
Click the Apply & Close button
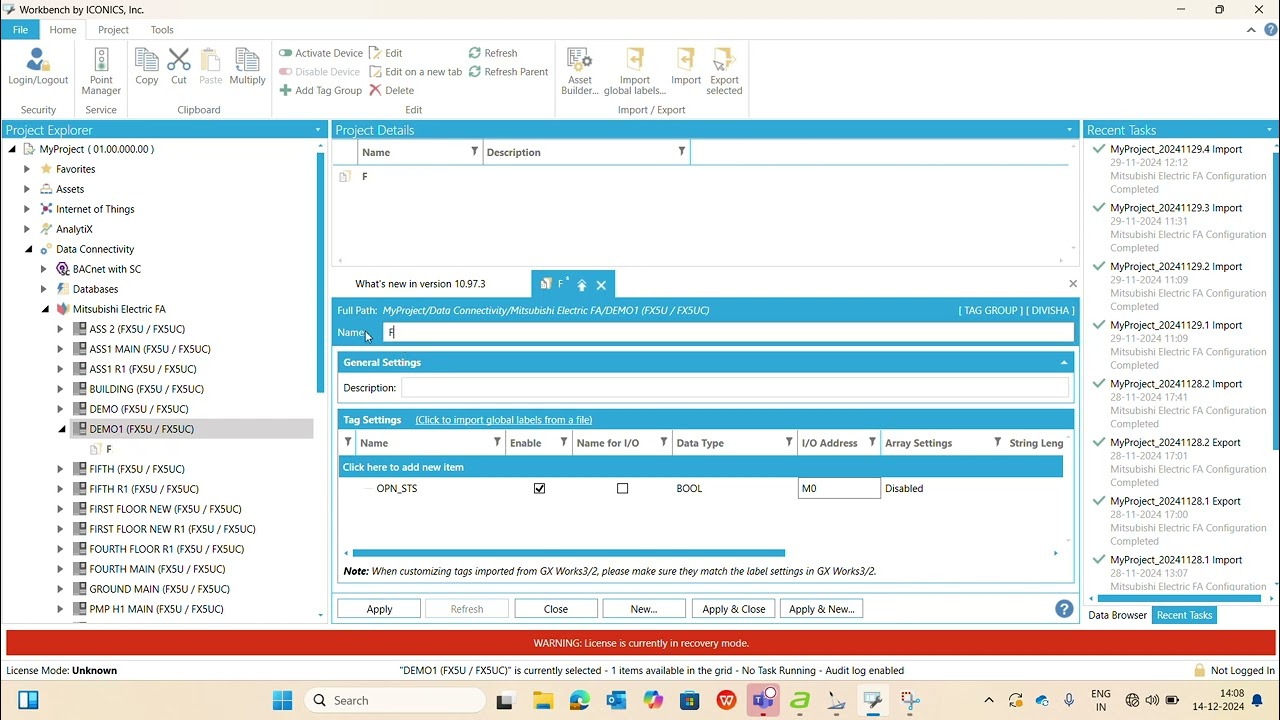tap(734, 609)
